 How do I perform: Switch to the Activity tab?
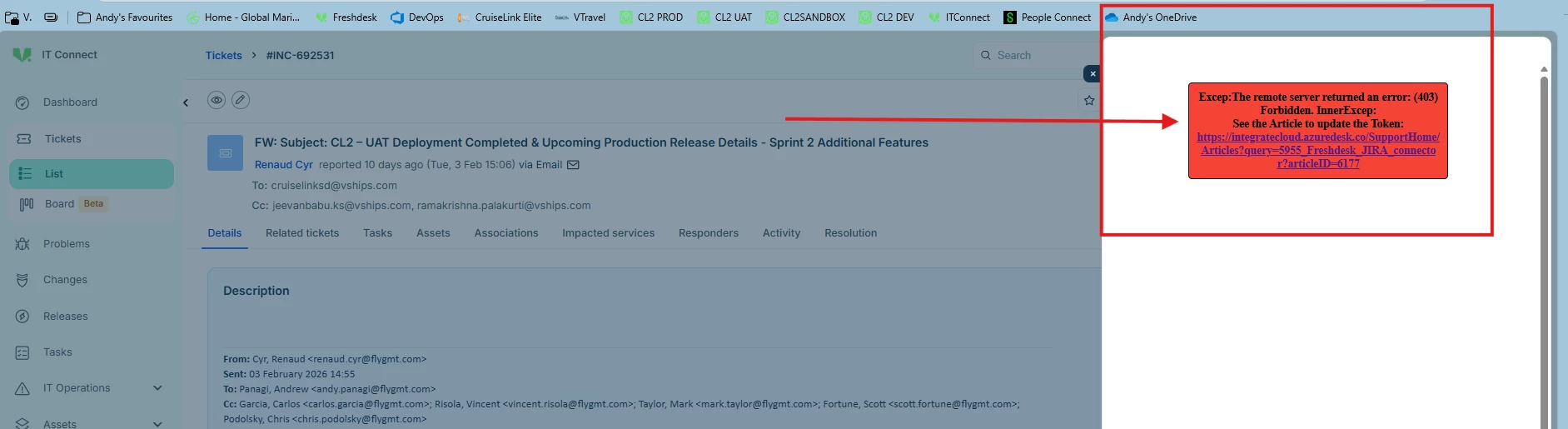click(781, 233)
